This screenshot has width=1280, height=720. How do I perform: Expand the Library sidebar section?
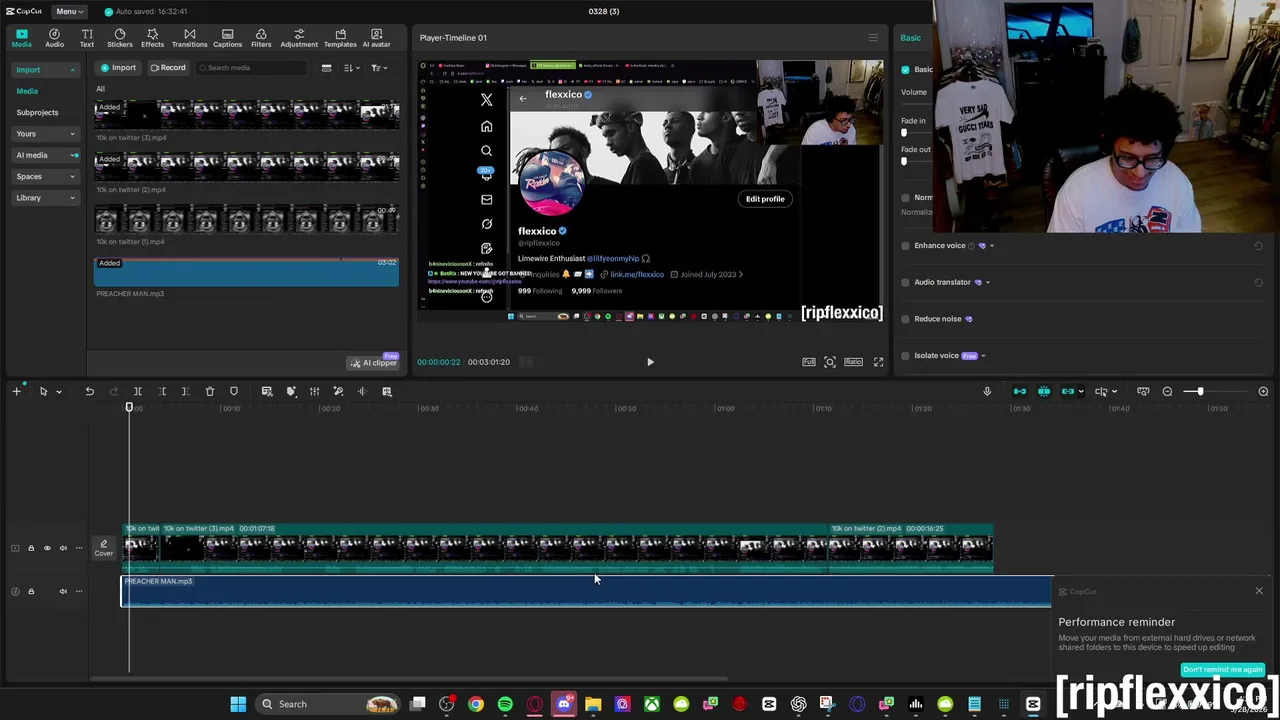click(x=44, y=198)
